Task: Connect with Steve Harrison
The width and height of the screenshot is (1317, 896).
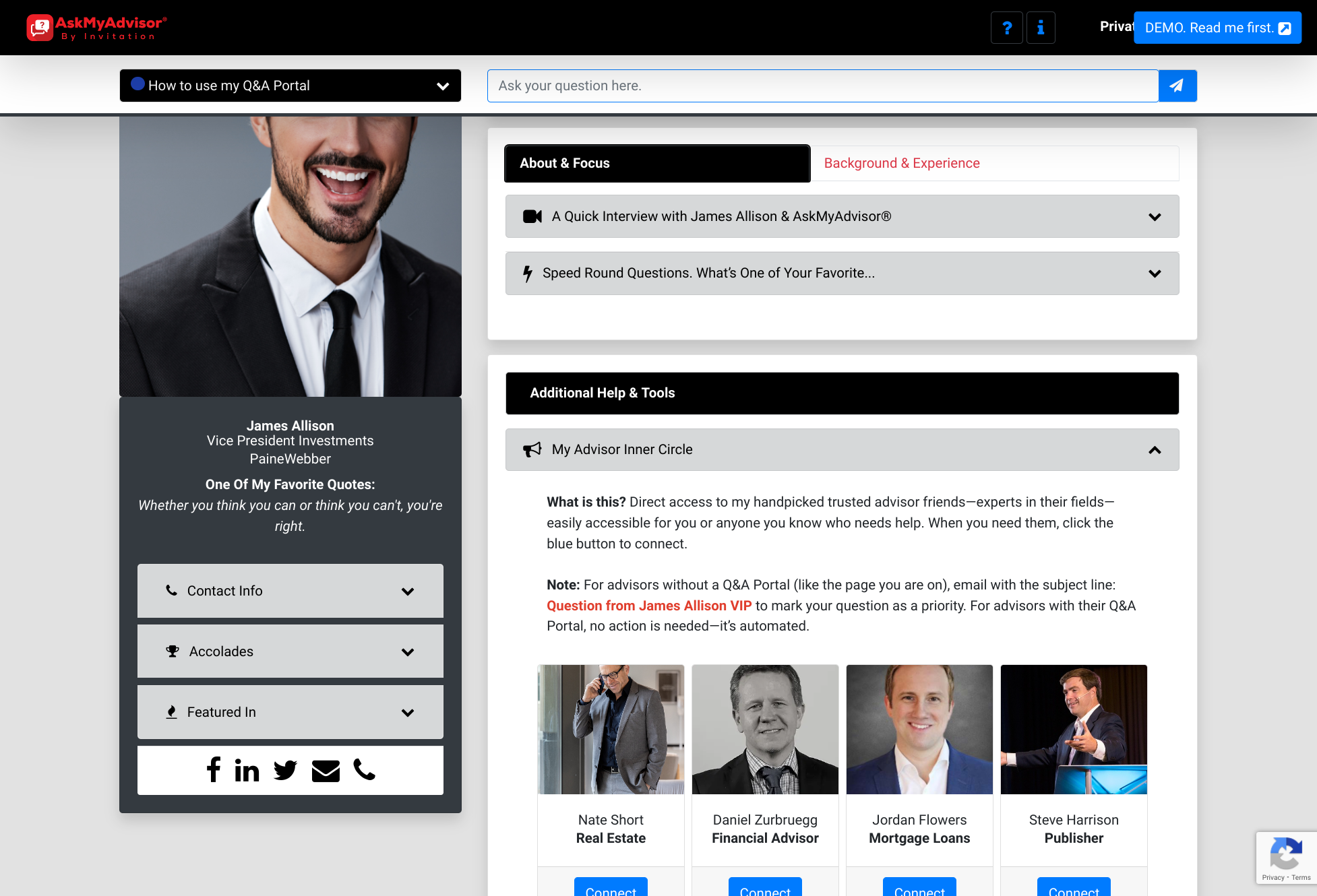Action: pyautogui.click(x=1074, y=888)
